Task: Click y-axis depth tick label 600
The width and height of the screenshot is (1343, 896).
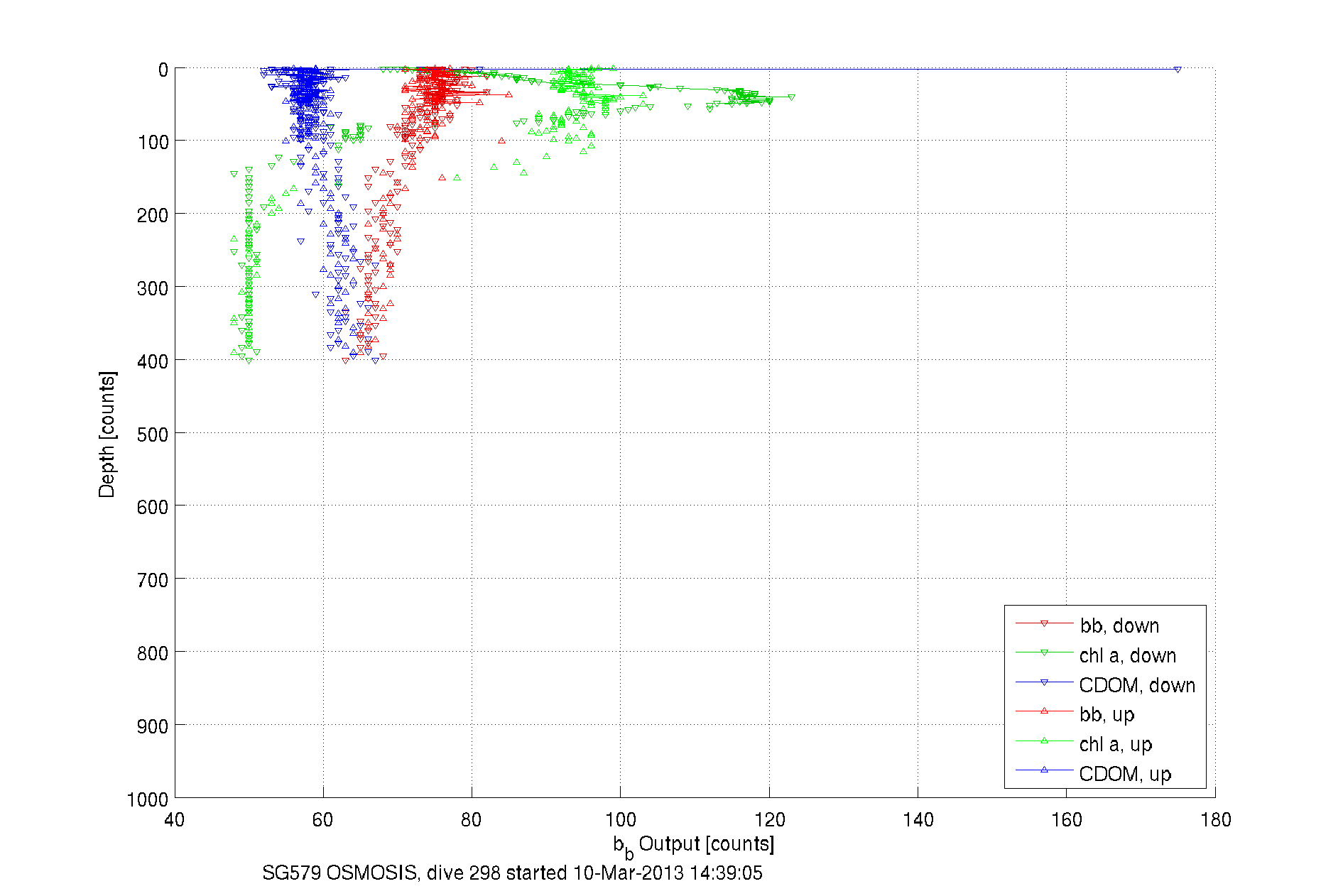Action: coord(153,507)
